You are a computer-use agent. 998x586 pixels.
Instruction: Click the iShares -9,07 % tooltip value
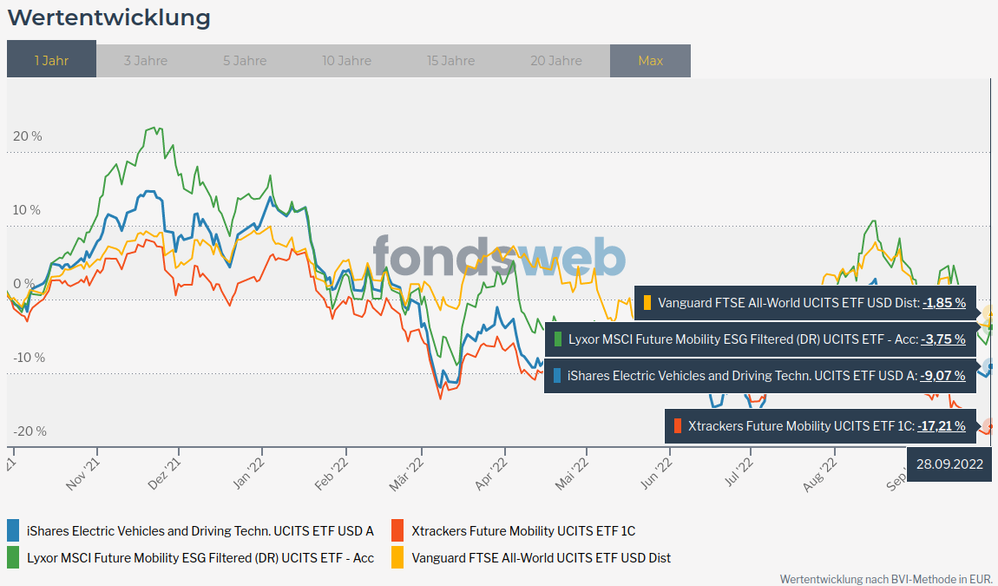943,376
